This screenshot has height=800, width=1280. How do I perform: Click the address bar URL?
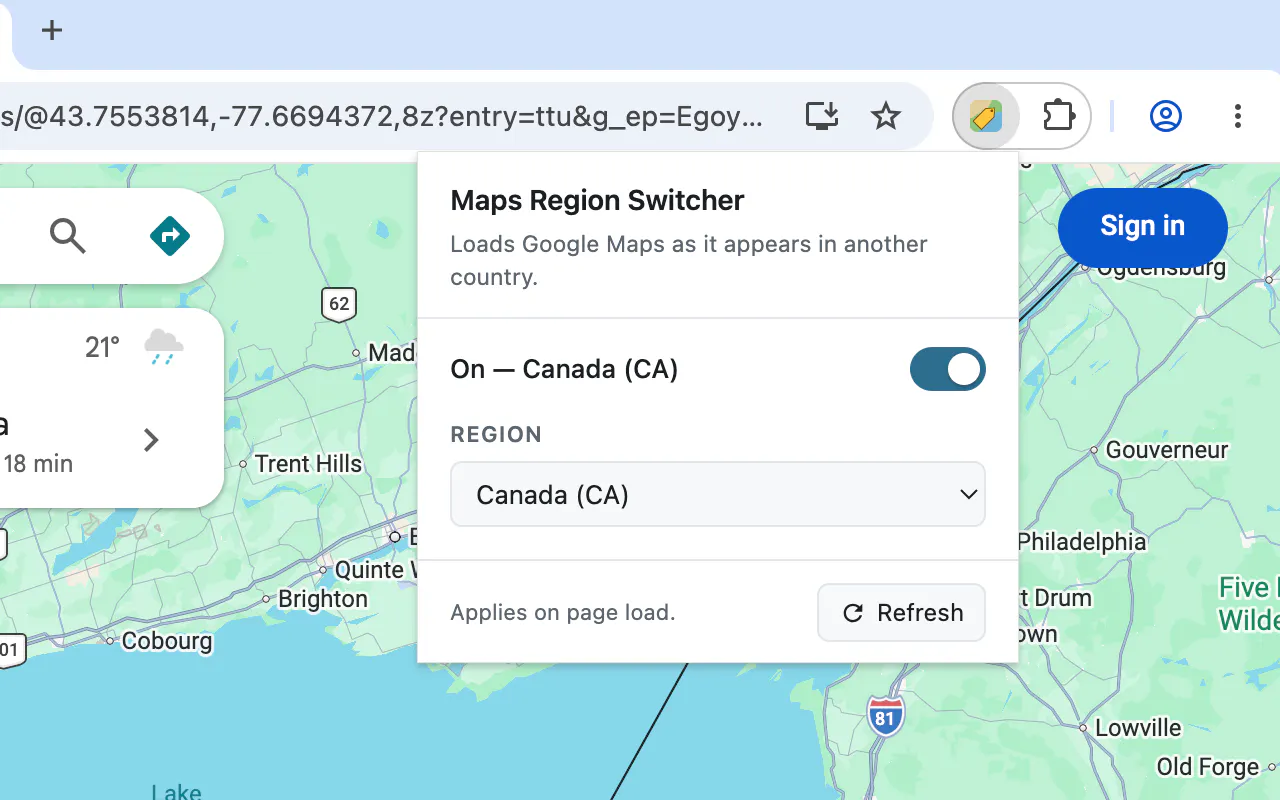click(382, 116)
